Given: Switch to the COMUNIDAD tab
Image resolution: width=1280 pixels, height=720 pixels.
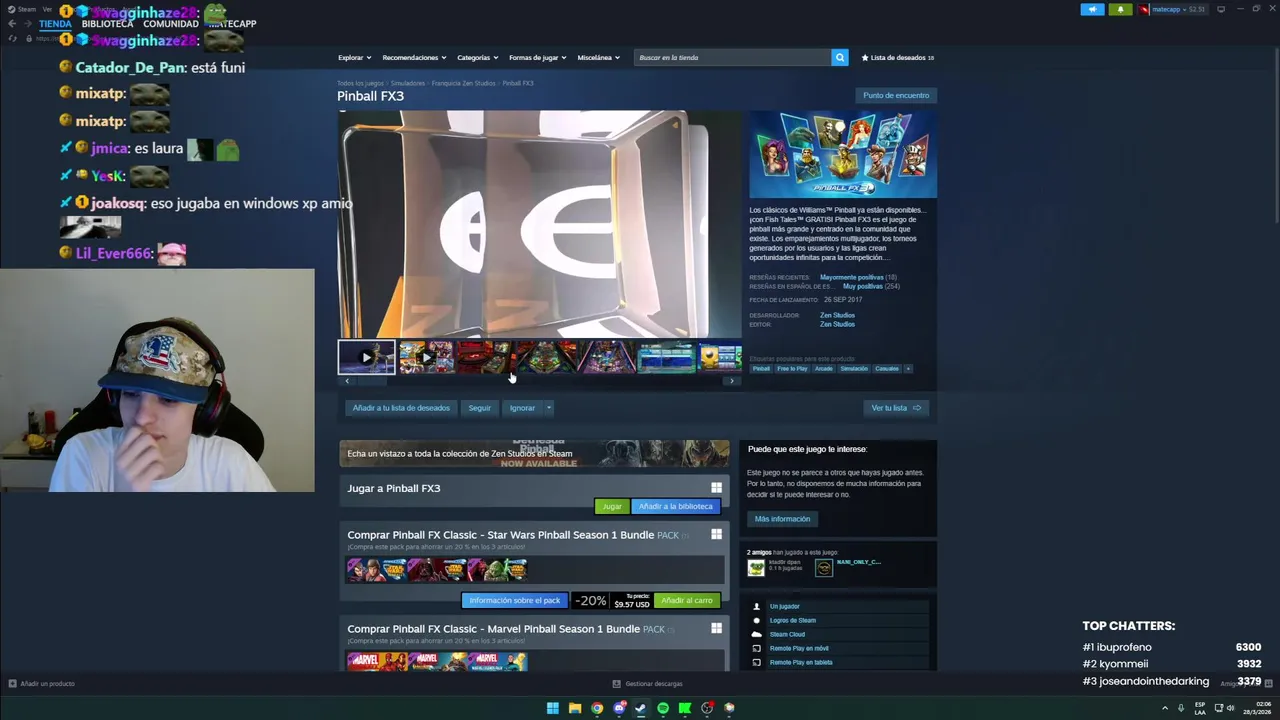Looking at the screenshot, I should (x=171, y=24).
